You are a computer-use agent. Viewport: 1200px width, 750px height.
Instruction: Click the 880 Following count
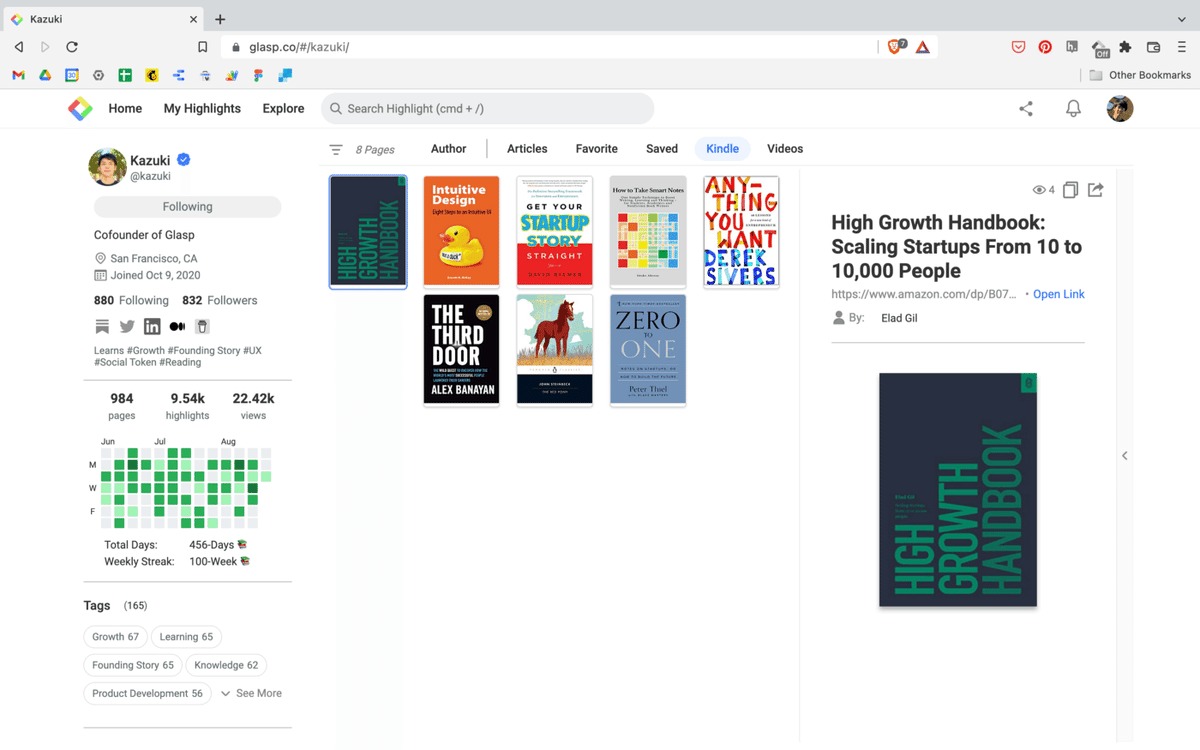(131, 300)
